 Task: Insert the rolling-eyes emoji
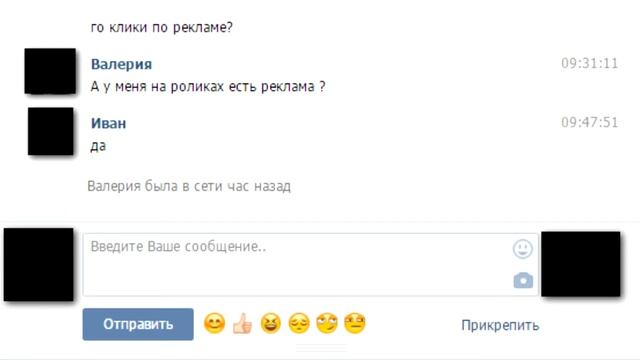pyautogui.click(x=327, y=324)
